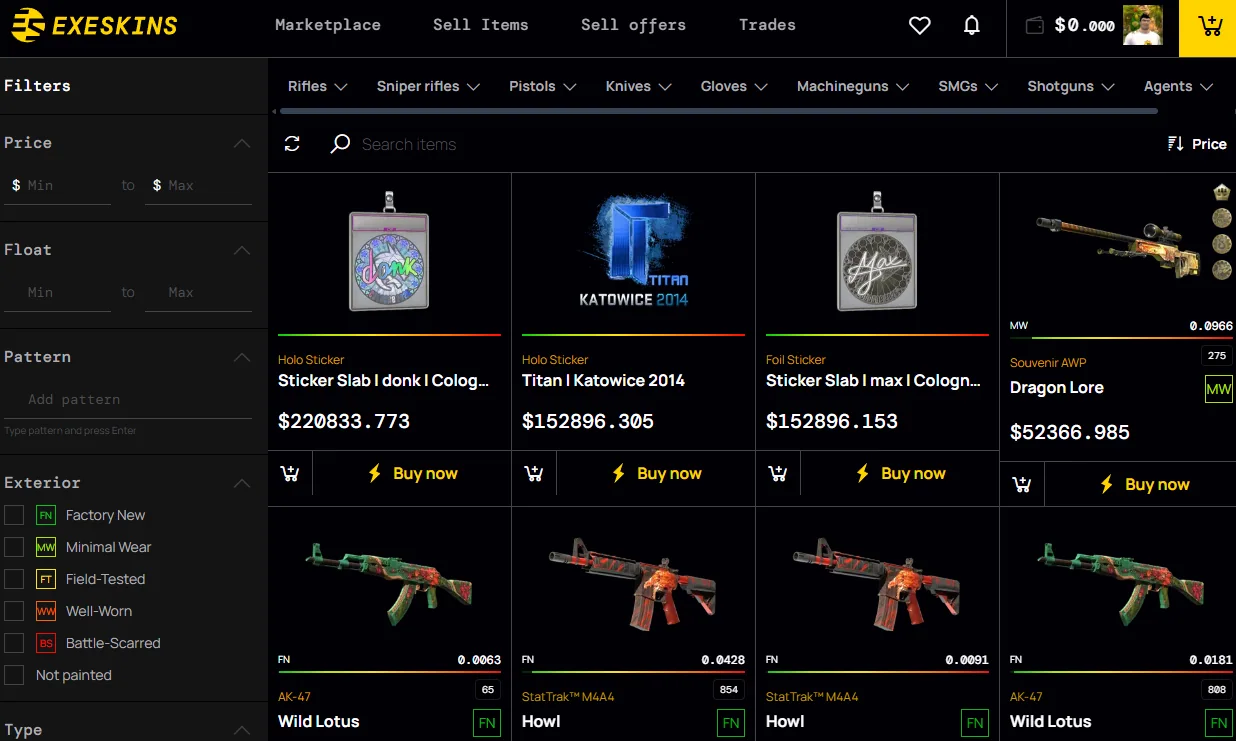Buy now Titan Katowice 2014

tap(656, 473)
